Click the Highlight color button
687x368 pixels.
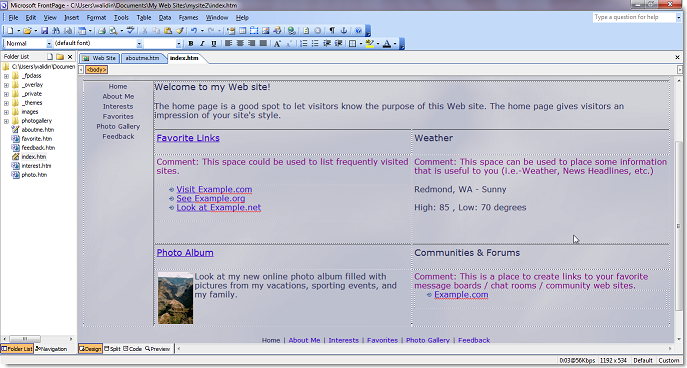coord(370,43)
